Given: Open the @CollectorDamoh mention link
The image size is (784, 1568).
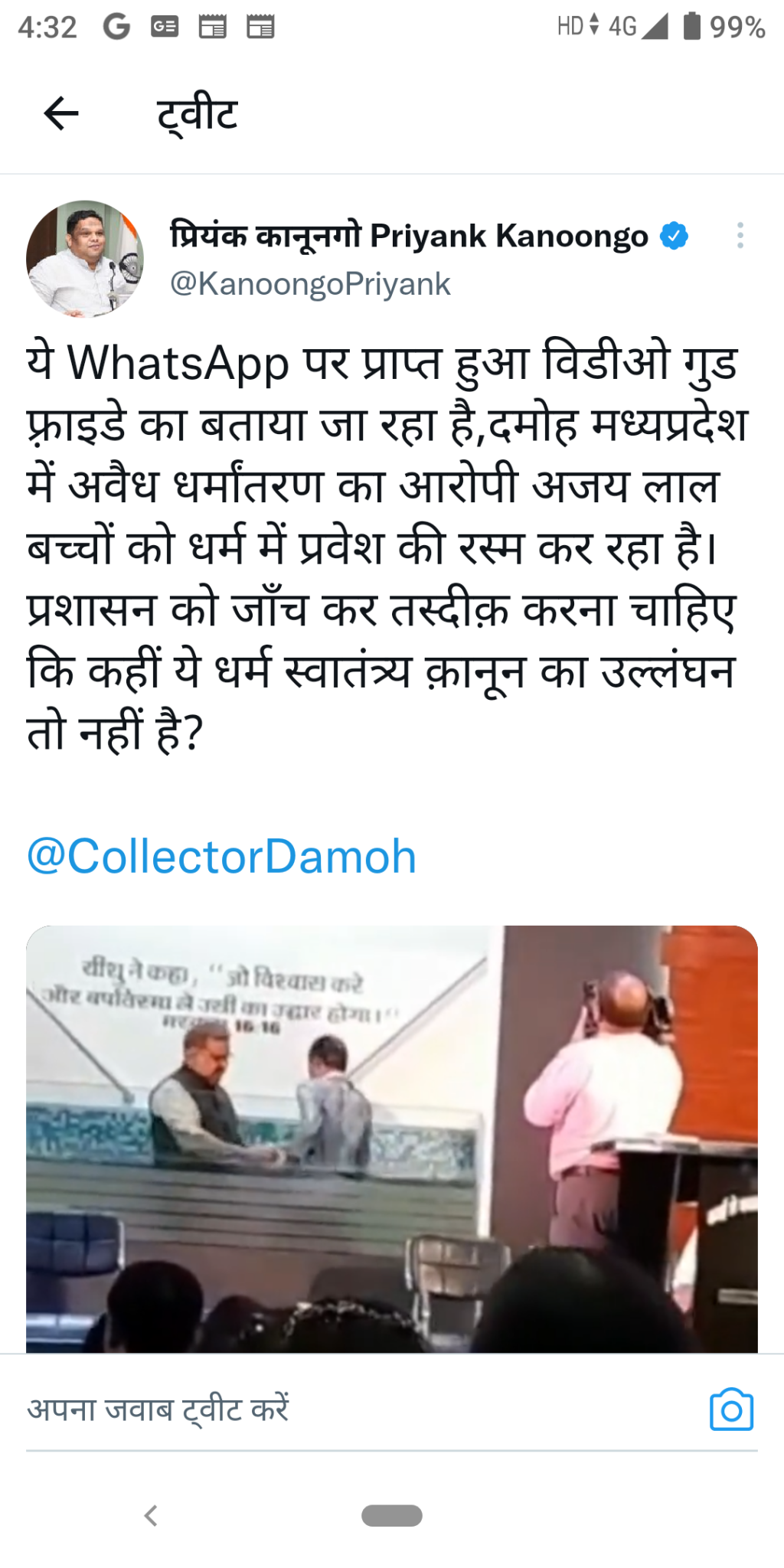Looking at the screenshot, I should tap(221, 856).
